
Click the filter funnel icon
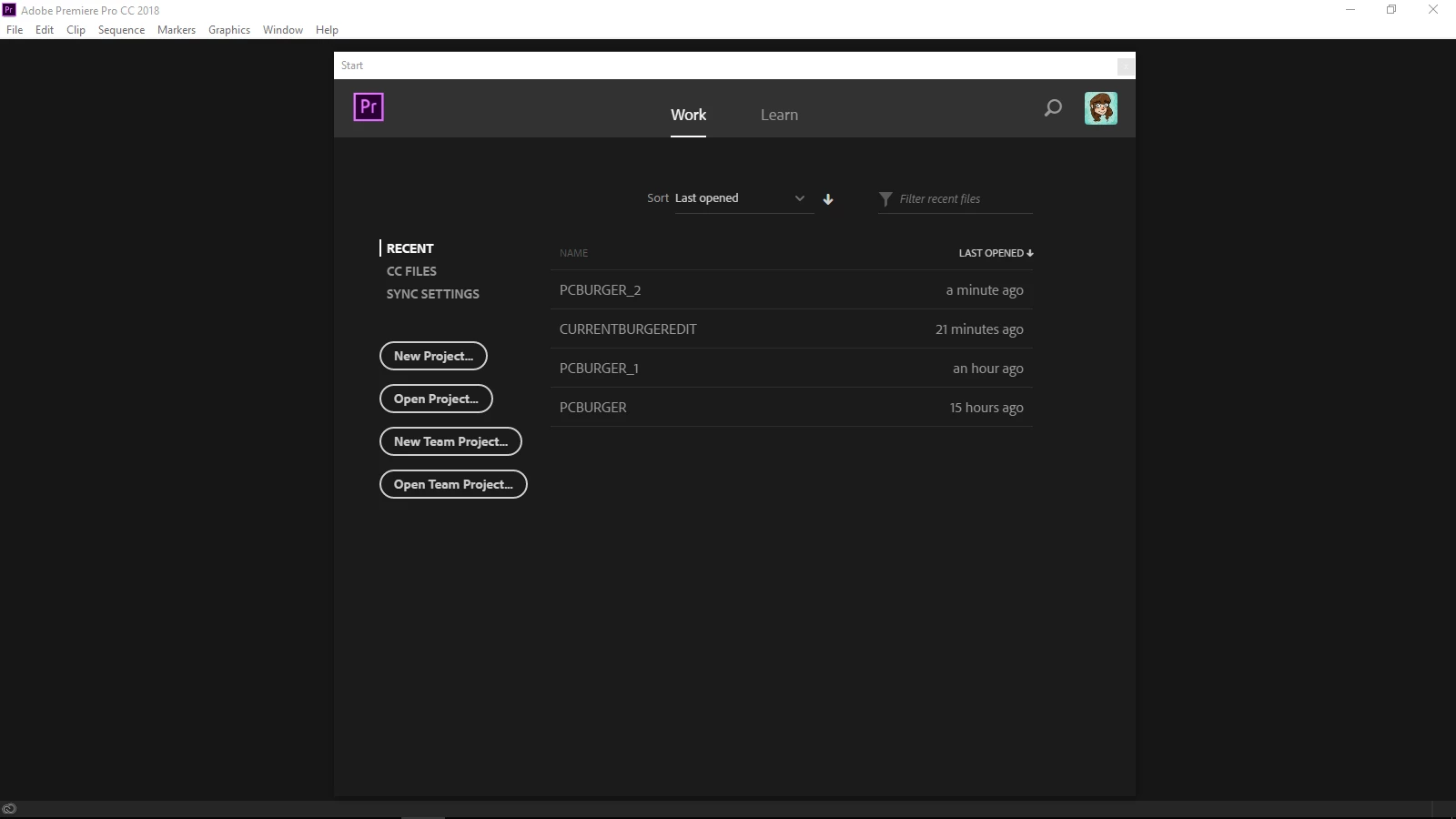(885, 198)
